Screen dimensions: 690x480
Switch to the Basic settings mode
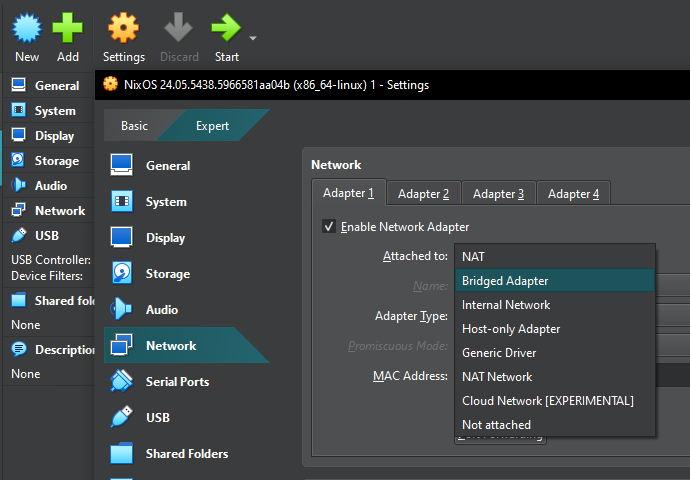[134, 126]
